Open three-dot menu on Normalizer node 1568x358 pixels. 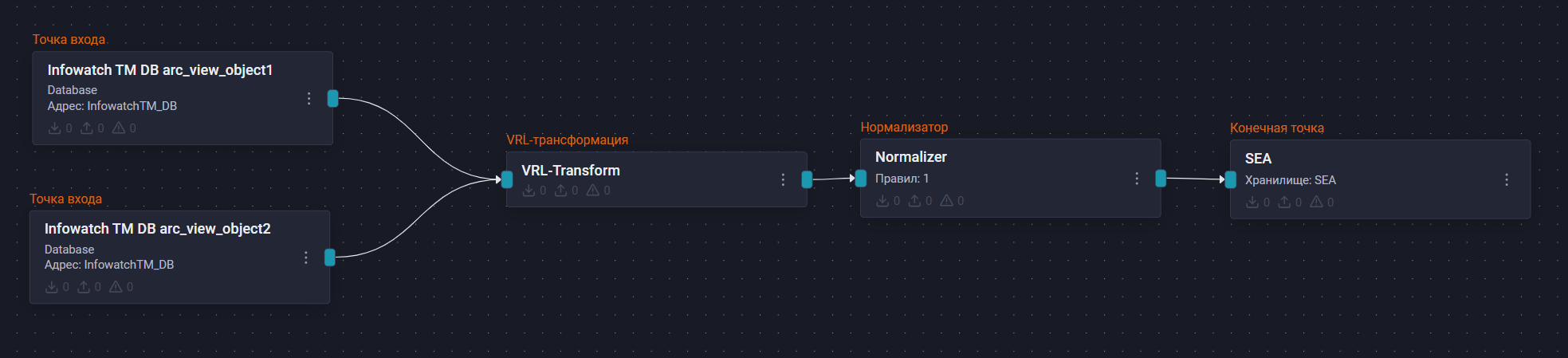click(1137, 179)
